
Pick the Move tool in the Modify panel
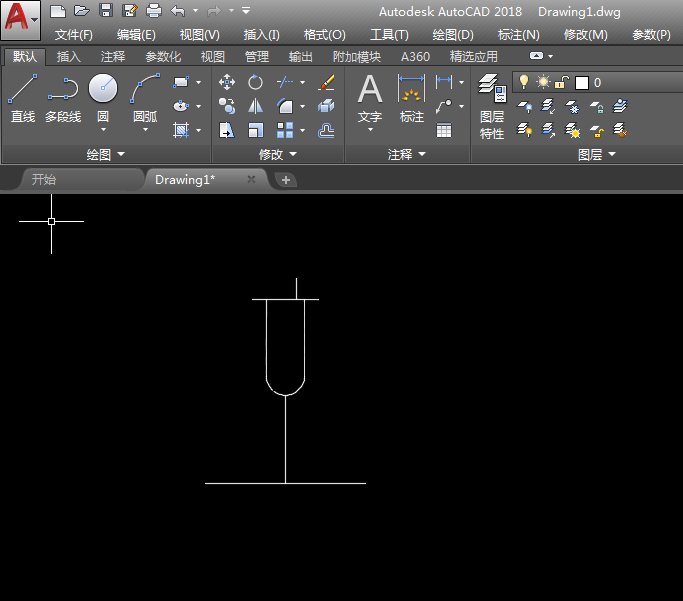[x=227, y=82]
